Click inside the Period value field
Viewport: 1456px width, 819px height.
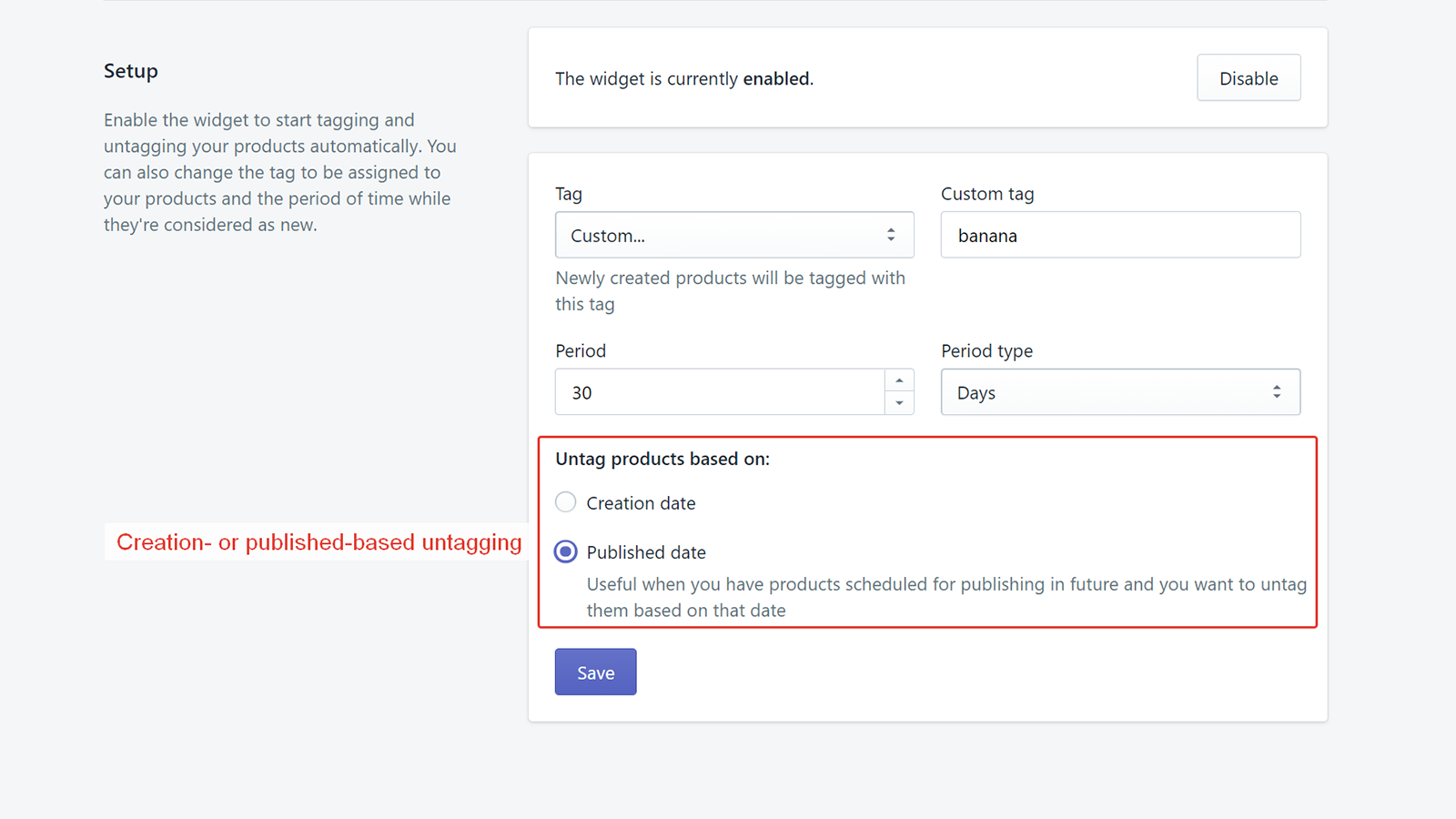point(719,392)
